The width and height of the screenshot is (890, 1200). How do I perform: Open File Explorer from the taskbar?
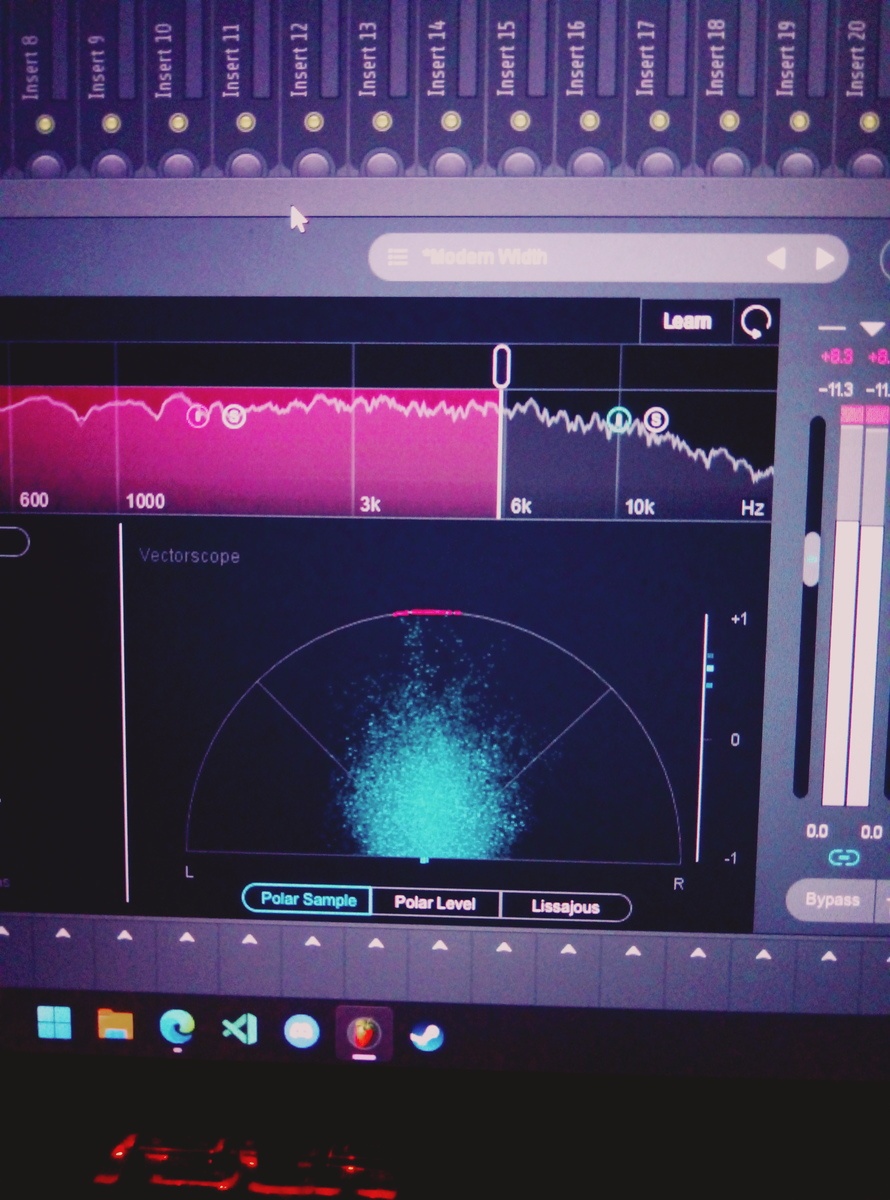pos(115,1024)
